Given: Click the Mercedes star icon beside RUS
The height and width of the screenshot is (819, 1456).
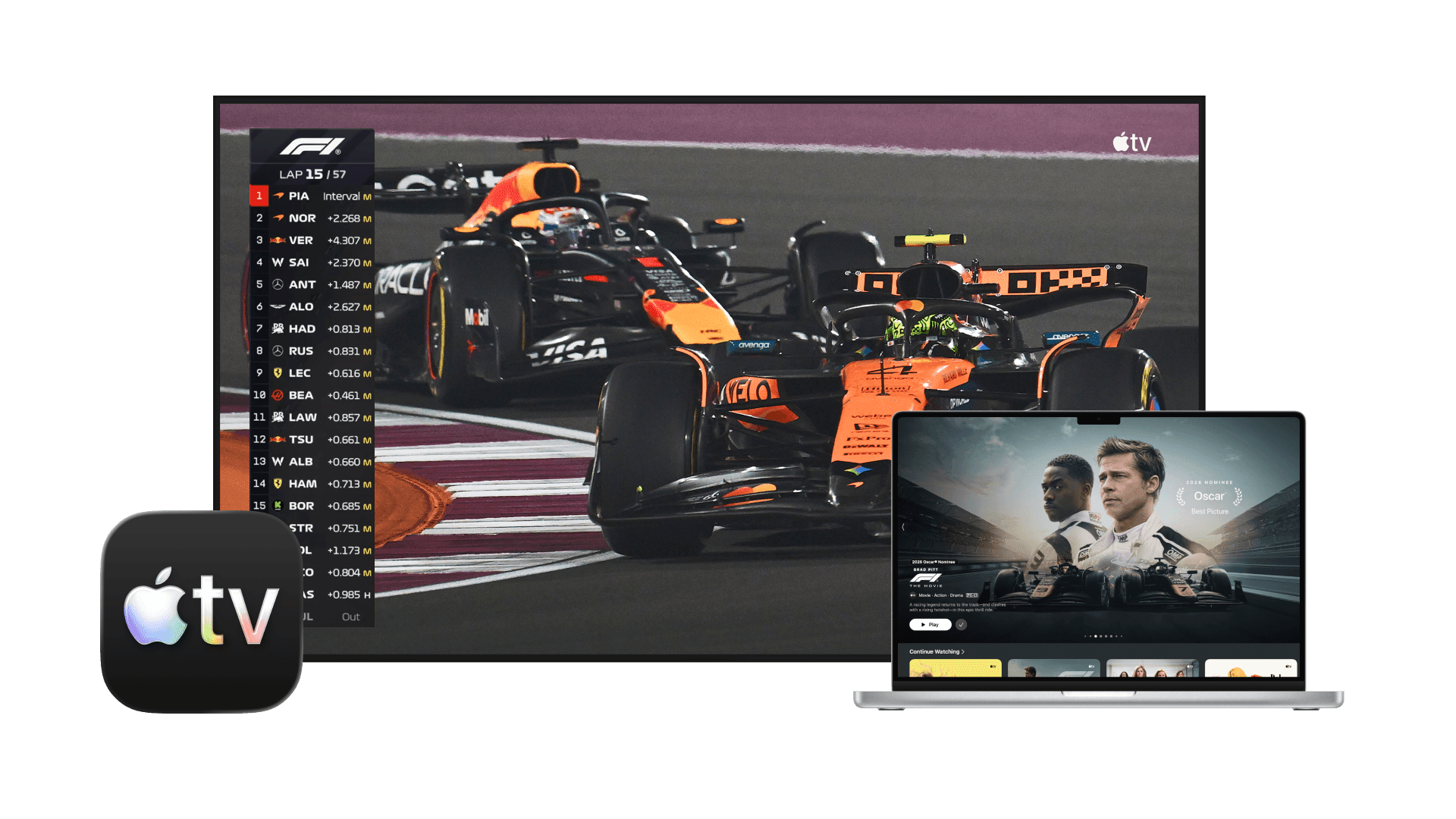Looking at the screenshot, I should coord(278,351).
